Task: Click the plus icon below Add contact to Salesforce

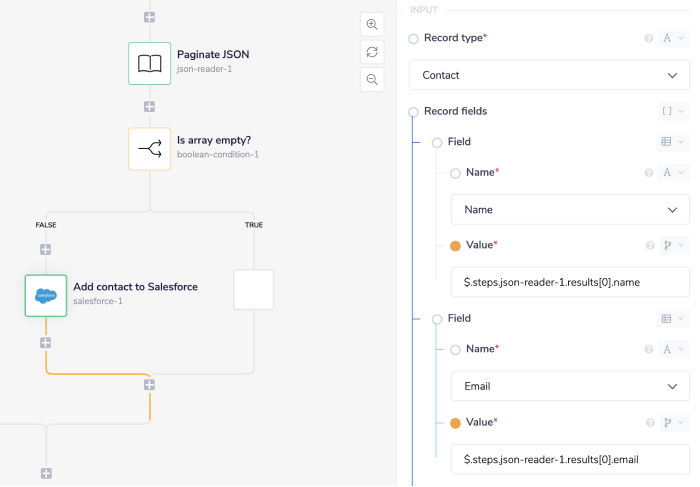Action: (46, 343)
